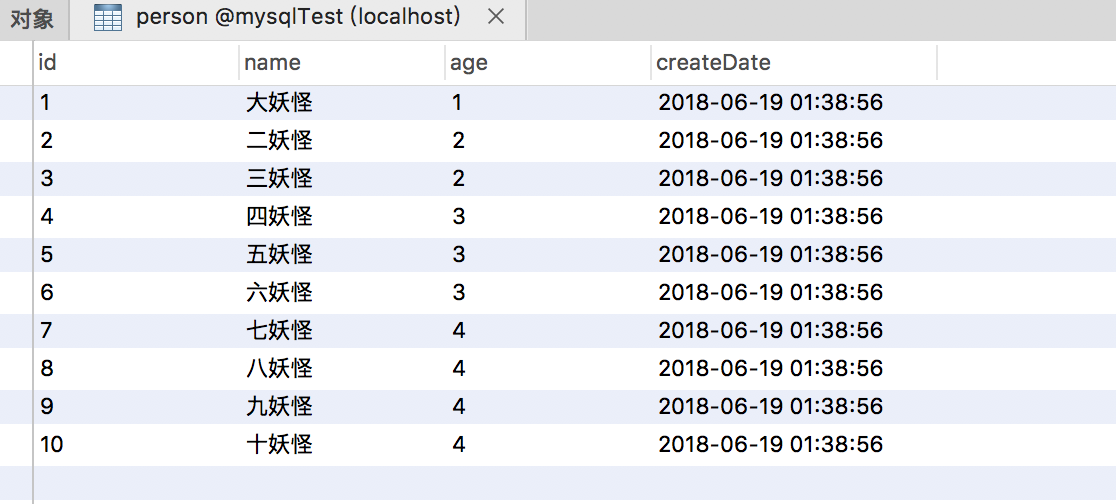Click the cell containing 七妖怪
This screenshot has width=1116, height=504.
pos(279,331)
